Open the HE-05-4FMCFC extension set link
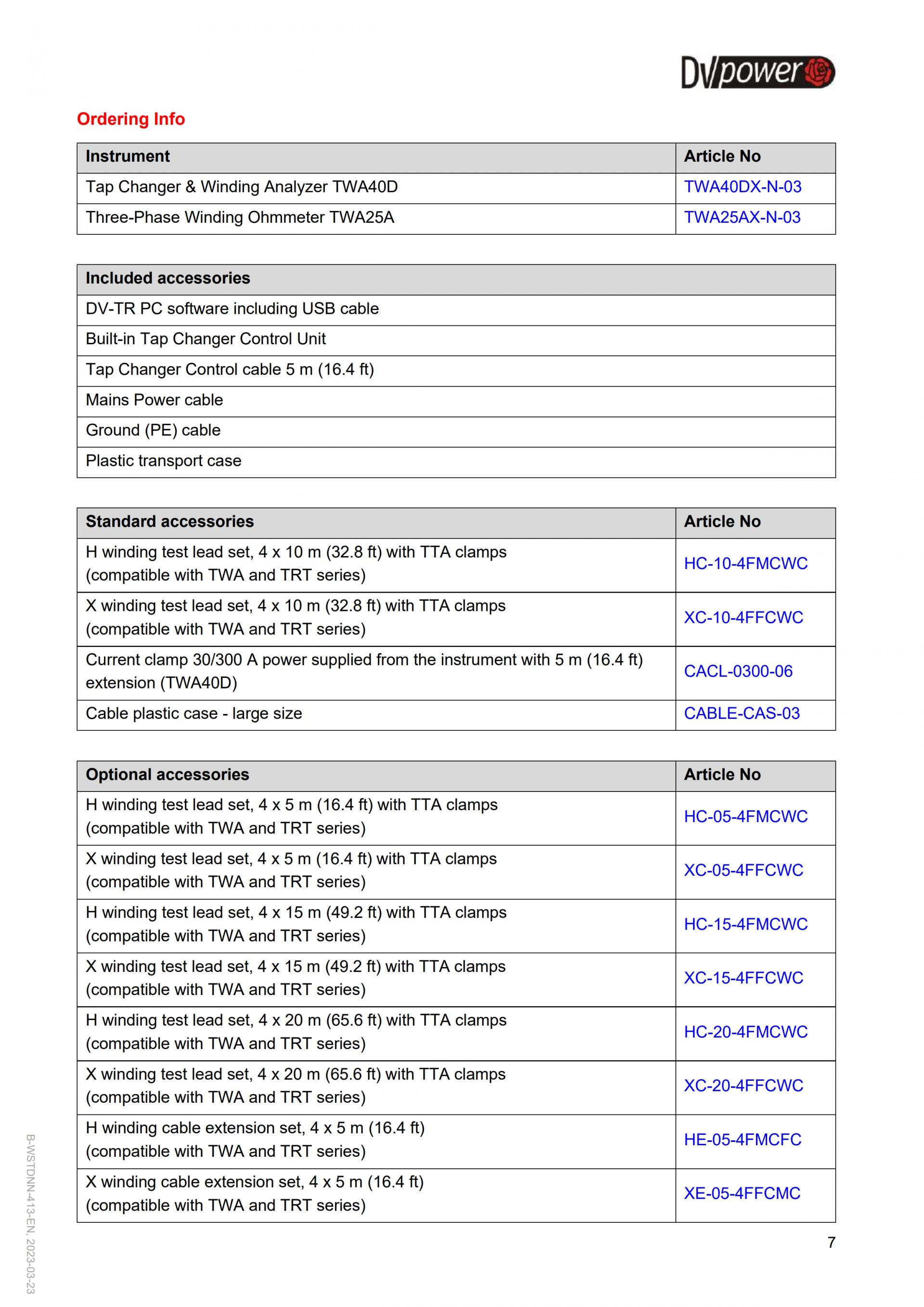Viewport: 924px width, 1307px height. click(x=742, y=1139)
